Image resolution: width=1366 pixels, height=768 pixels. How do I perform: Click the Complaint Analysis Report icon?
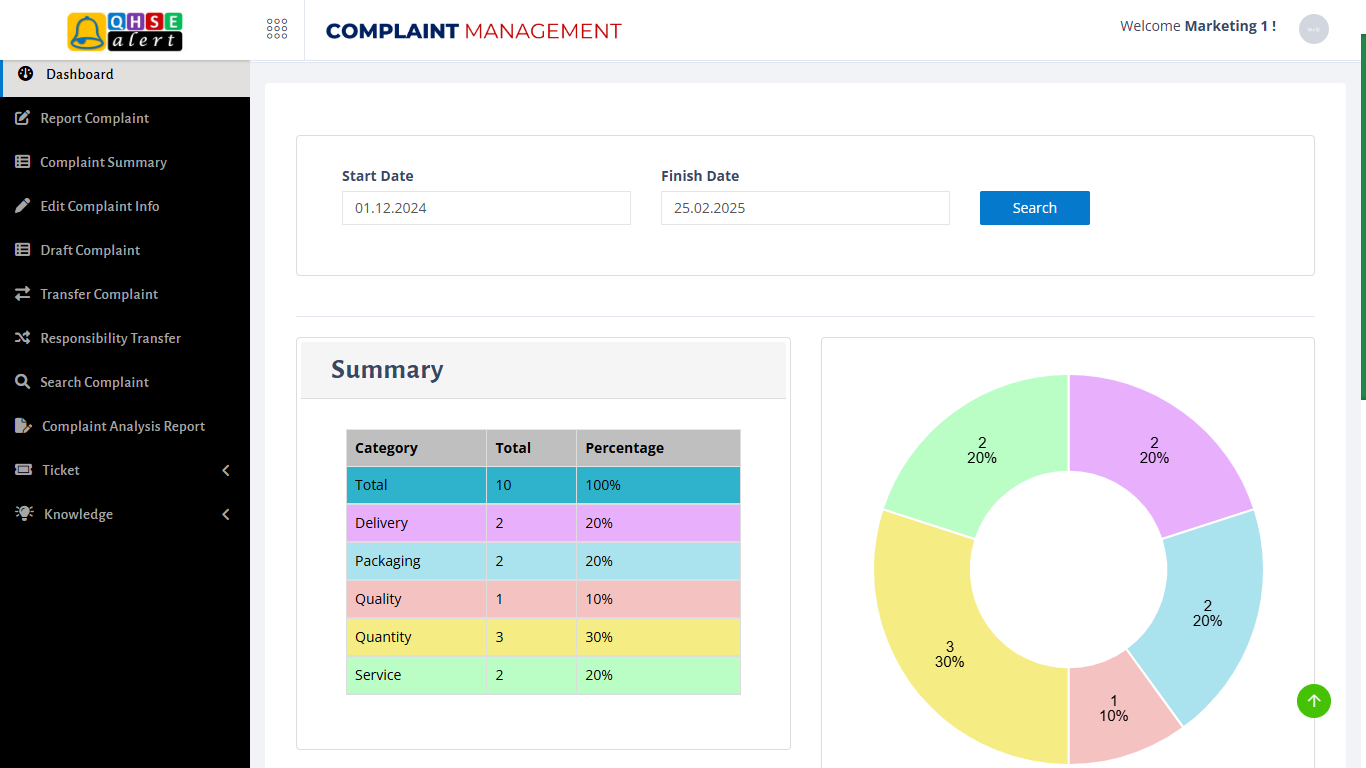(x=22, y=425)
